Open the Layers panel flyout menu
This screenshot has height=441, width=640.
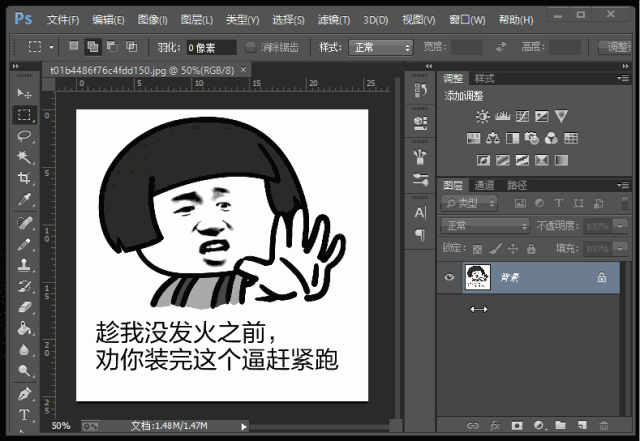click(623, 185)
